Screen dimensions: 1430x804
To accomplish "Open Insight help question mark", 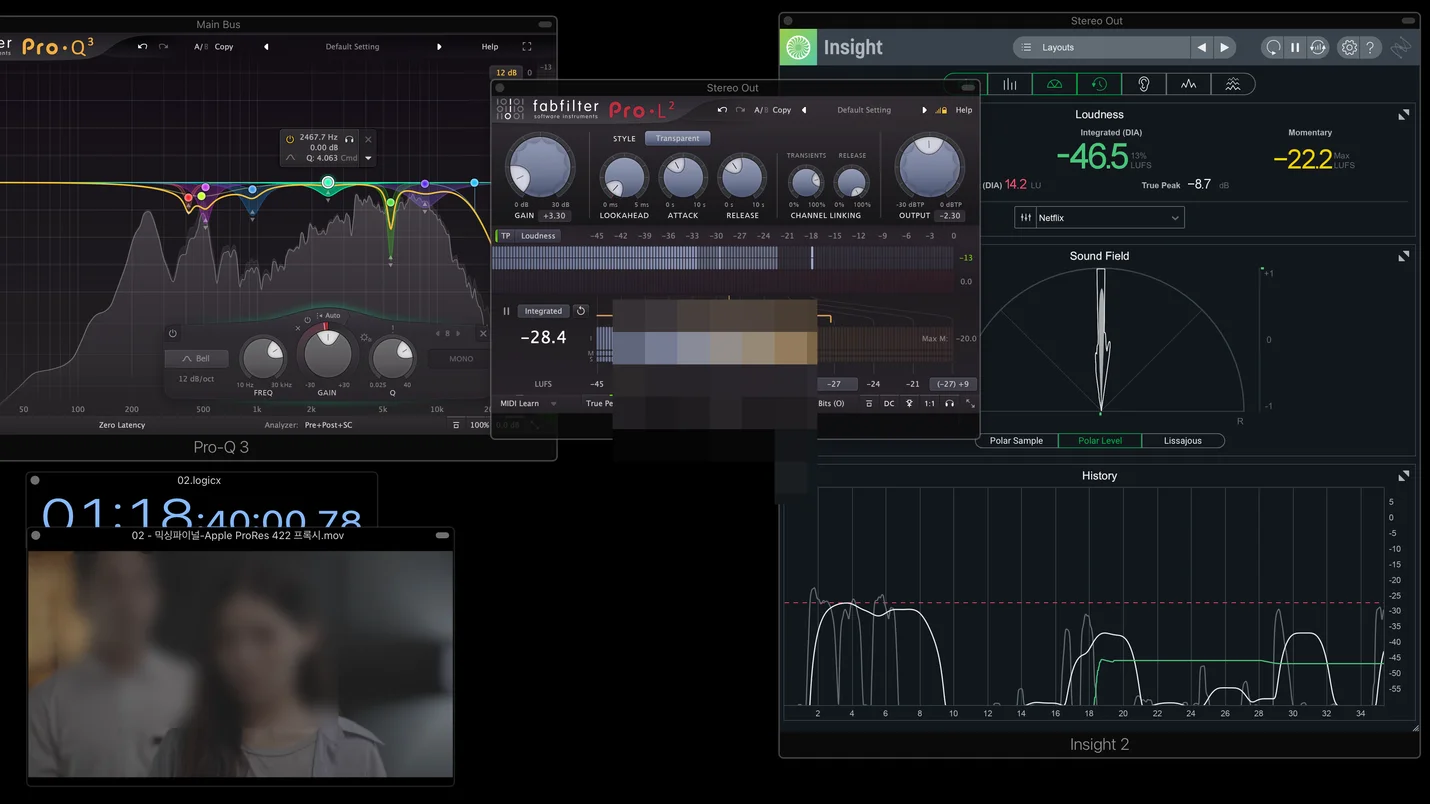I will coord(1371,47).
